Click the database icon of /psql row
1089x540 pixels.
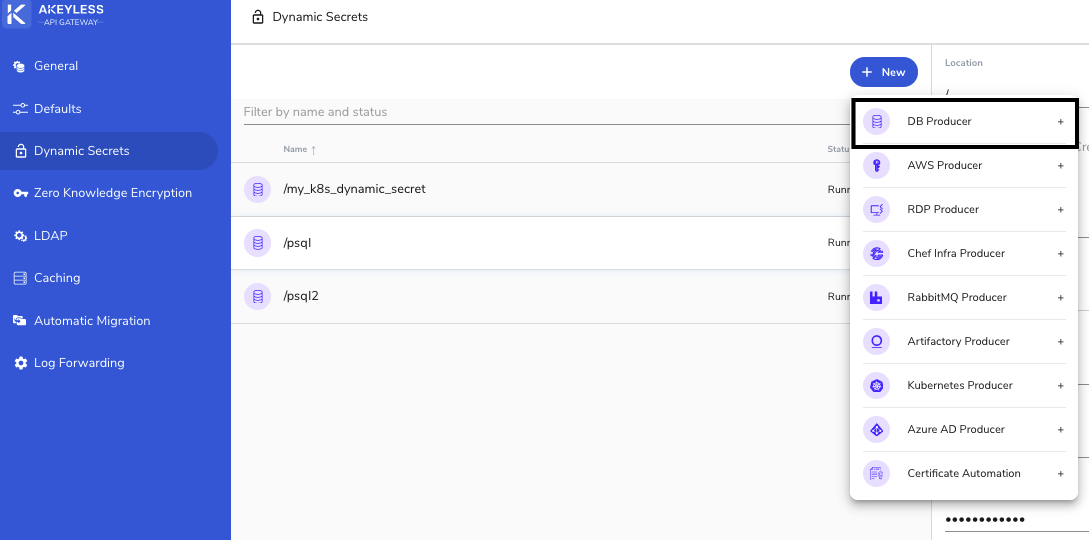(x=258, y=243)
